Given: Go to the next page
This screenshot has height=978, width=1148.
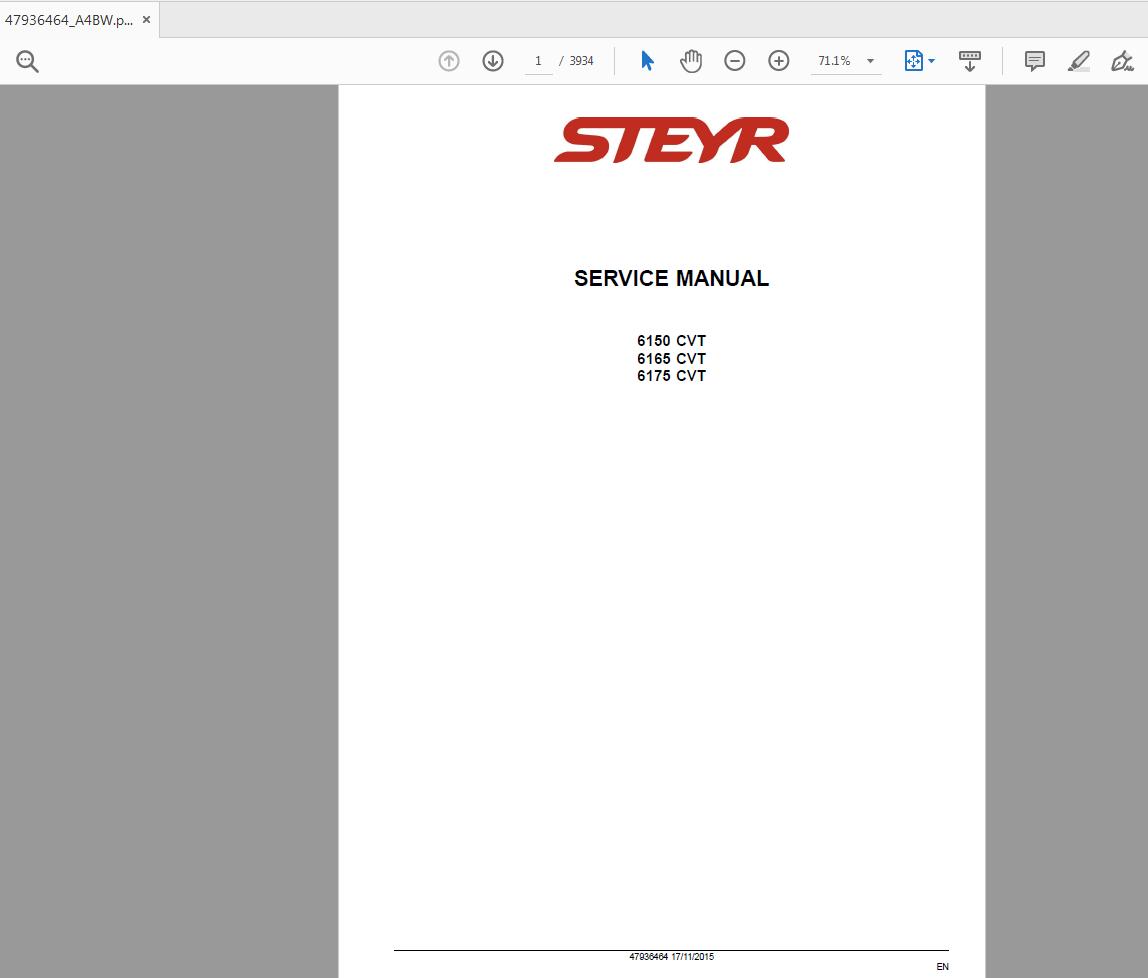Looking at the screenshot, I should point(492,61).
